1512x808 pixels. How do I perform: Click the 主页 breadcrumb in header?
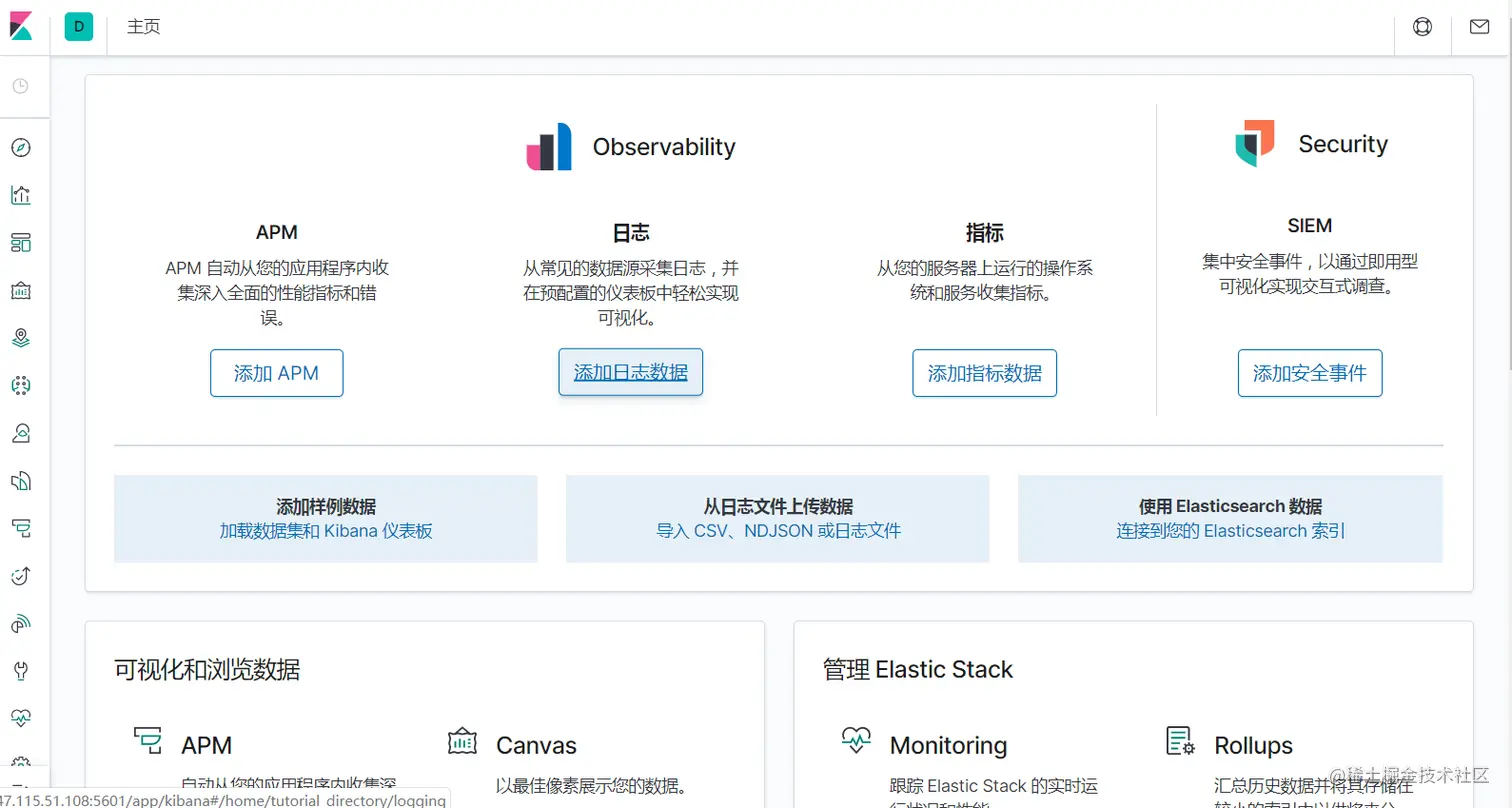click(143, 27)
